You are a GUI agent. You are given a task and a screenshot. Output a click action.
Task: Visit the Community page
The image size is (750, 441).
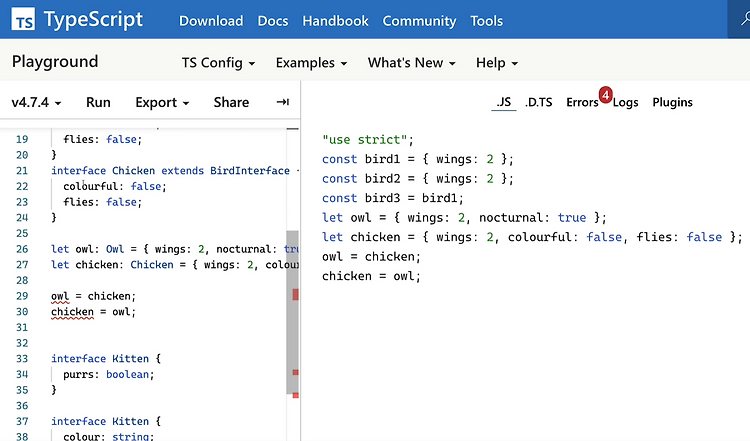point(419,21)
